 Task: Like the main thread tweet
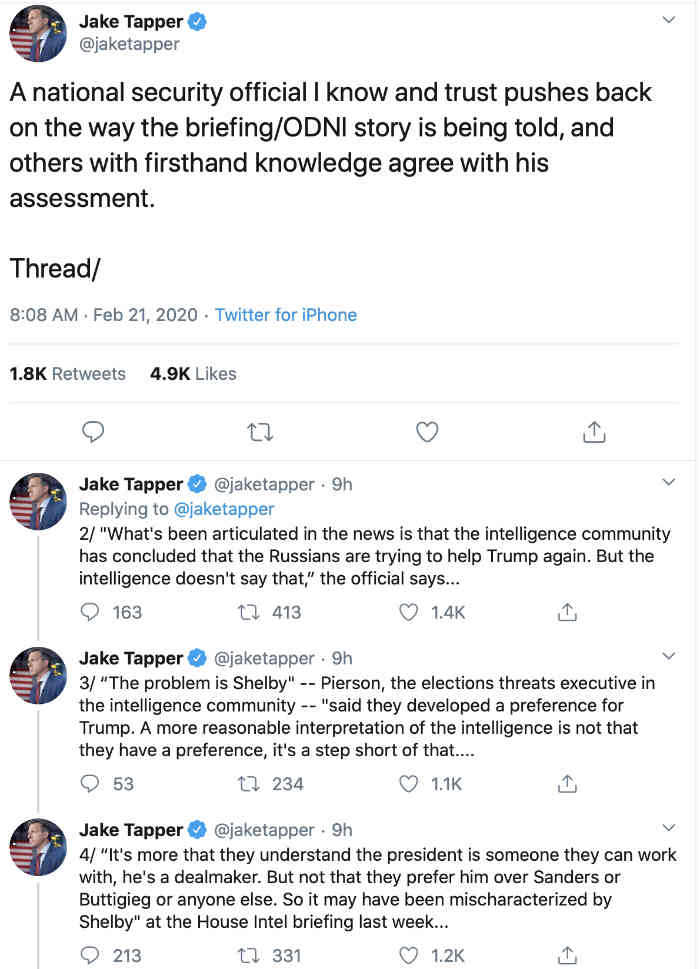pos(427,432)
